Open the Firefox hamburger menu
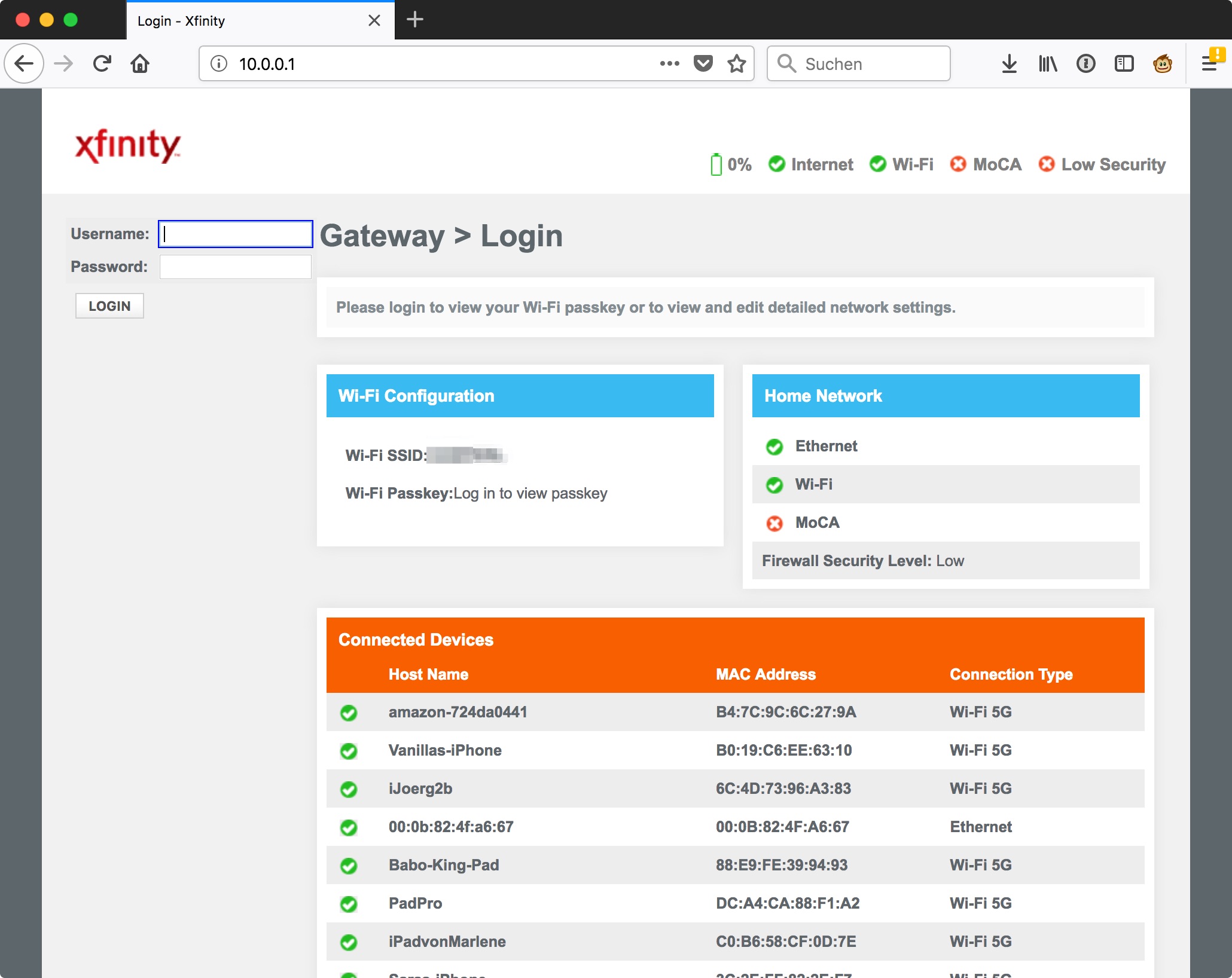This screenshot has height=978, width=1232. tap(1209, 63)
